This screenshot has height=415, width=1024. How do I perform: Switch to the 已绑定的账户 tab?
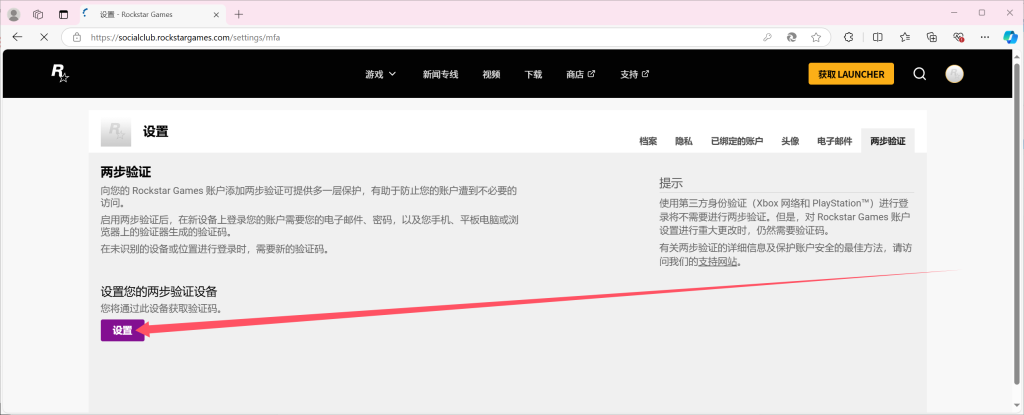[737, 141]
